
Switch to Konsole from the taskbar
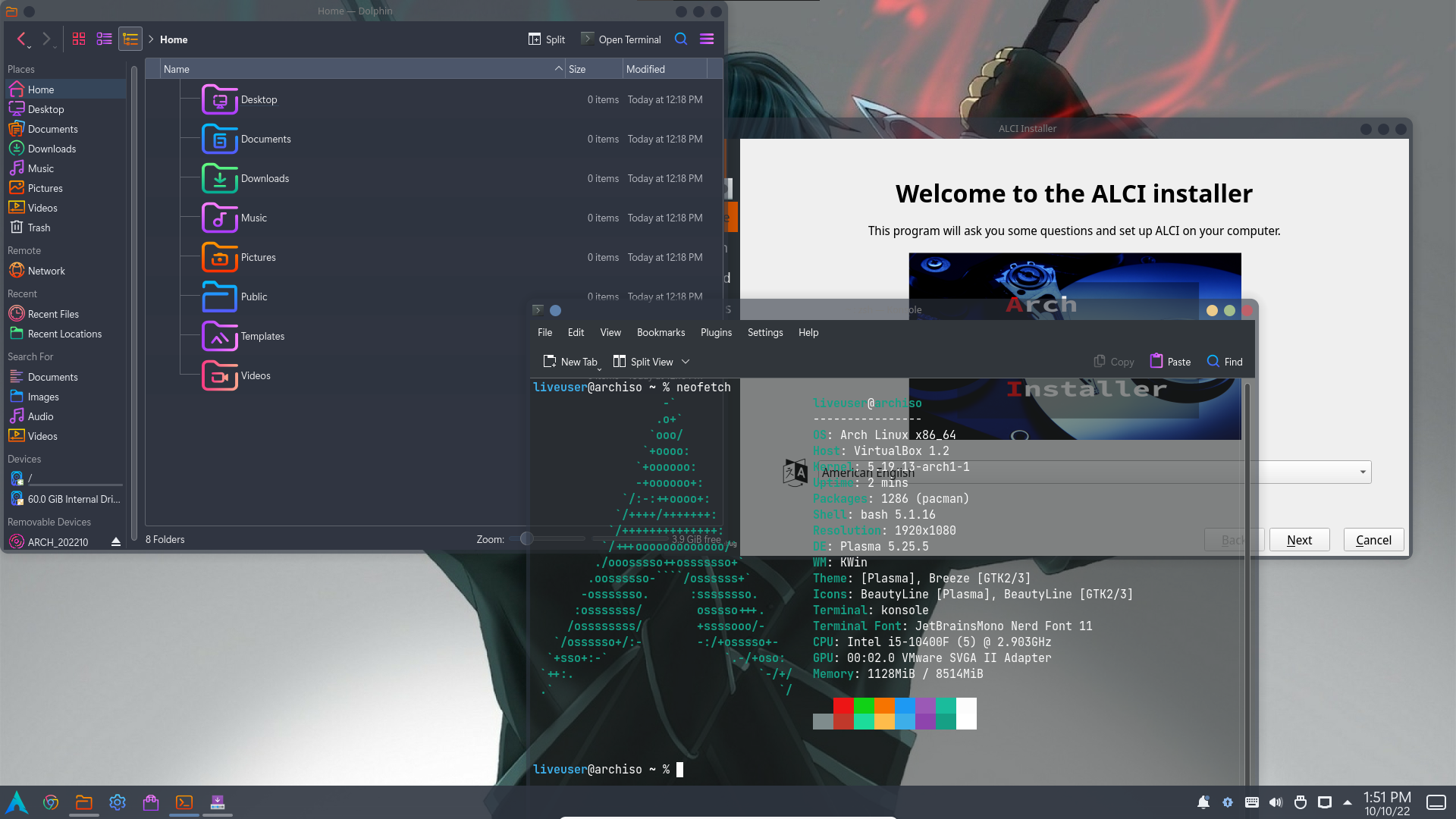(x=184, y=802)
